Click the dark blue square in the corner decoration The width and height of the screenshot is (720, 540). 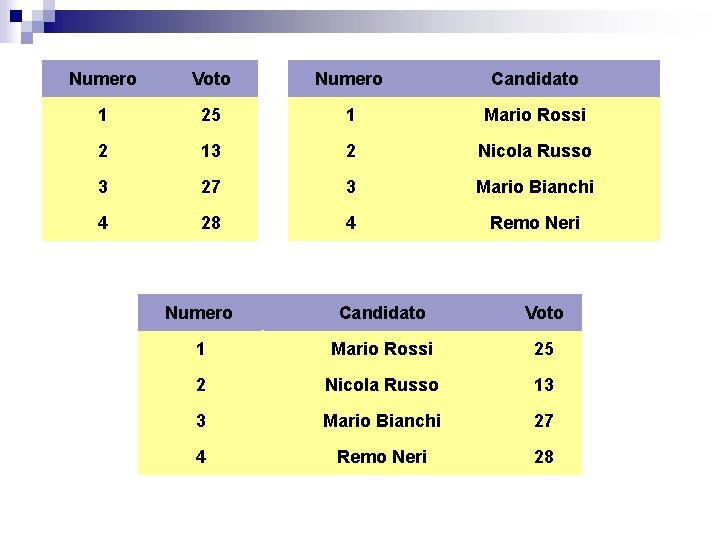pyautogui.click(x=16, y=16)
